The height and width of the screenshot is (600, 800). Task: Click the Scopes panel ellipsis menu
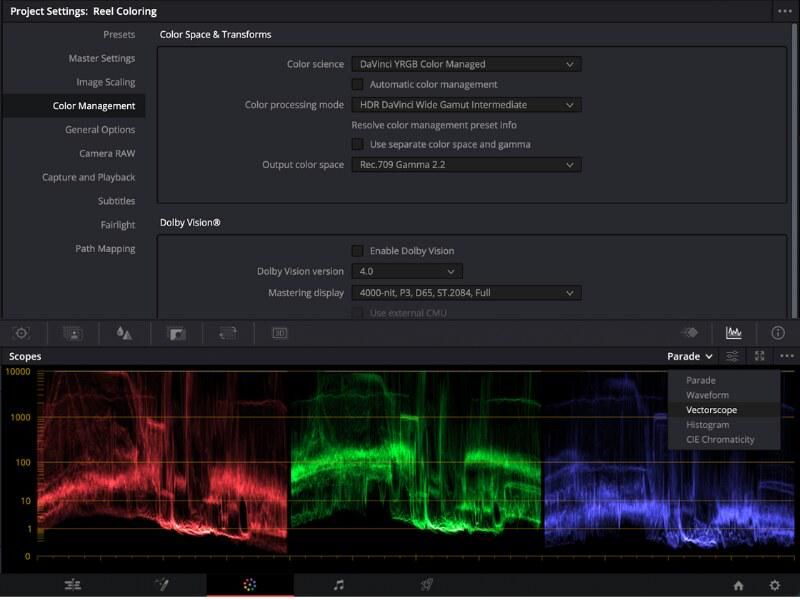(785, 356)
